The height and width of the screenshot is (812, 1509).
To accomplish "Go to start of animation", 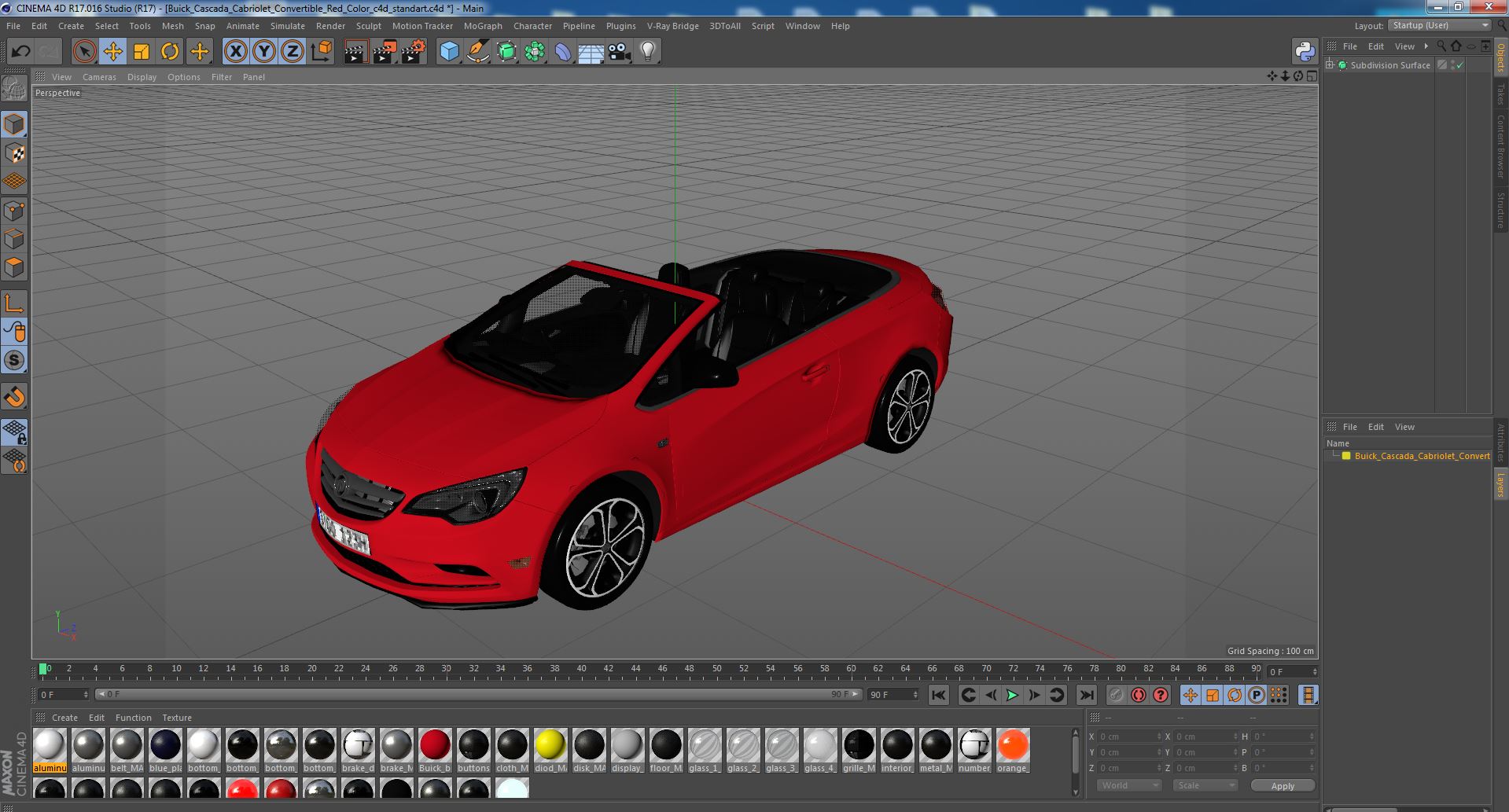I will click(938, 695).
